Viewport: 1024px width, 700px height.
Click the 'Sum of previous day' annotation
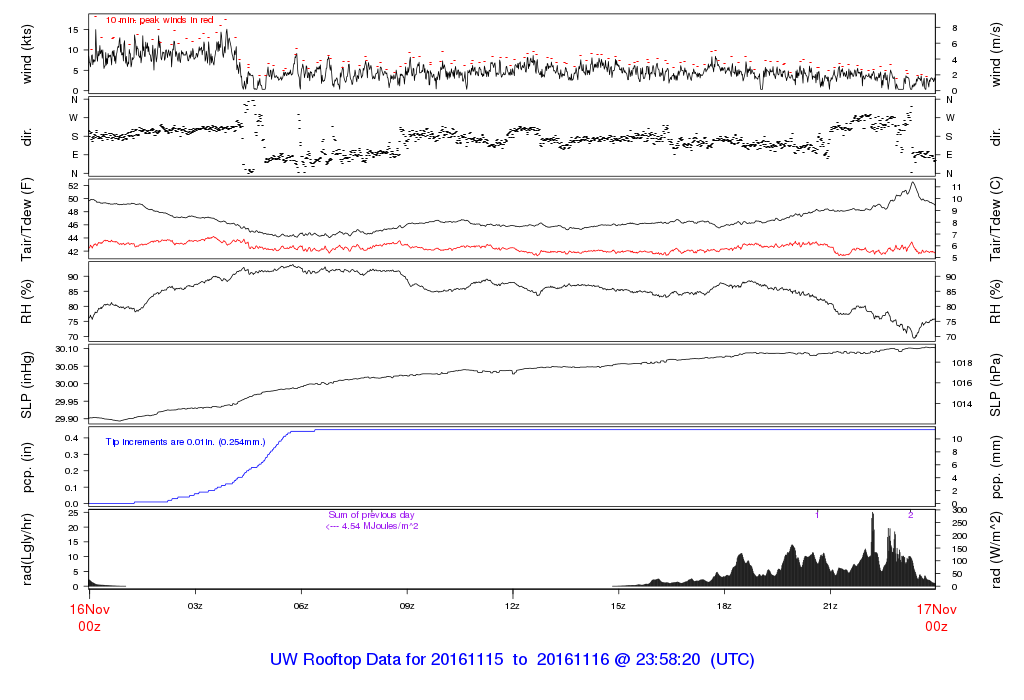click(370, 514)
